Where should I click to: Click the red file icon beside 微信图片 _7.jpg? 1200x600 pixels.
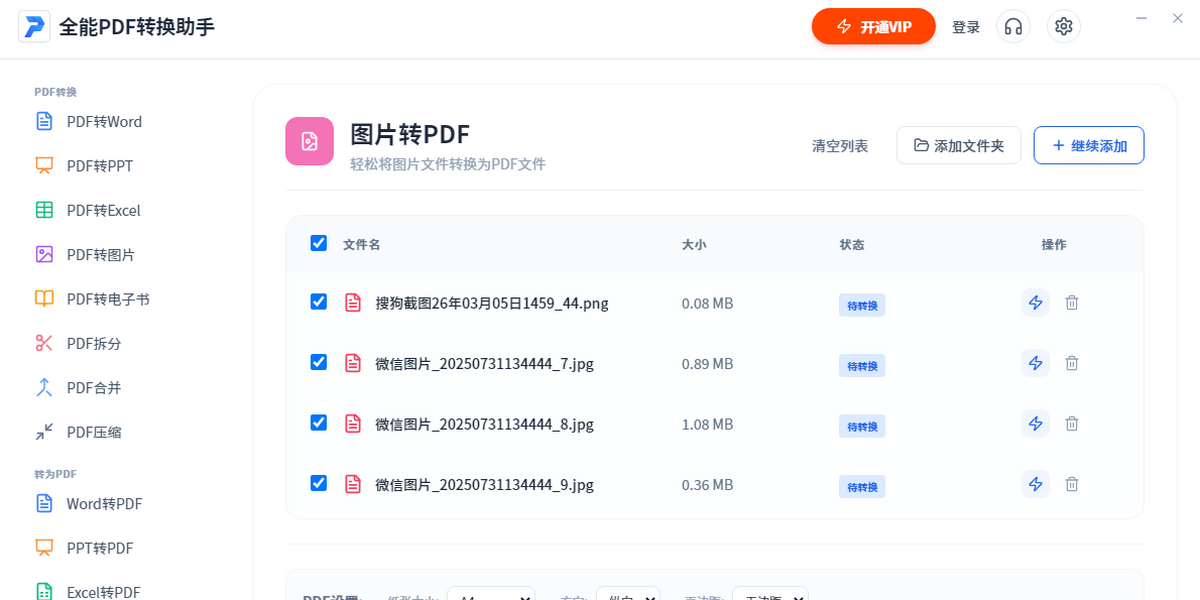pos(353,363)
